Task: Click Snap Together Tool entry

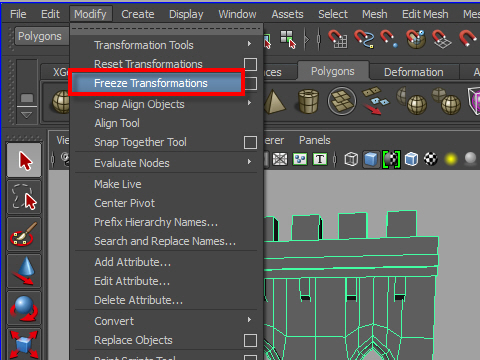Action: tap(140, 142)
